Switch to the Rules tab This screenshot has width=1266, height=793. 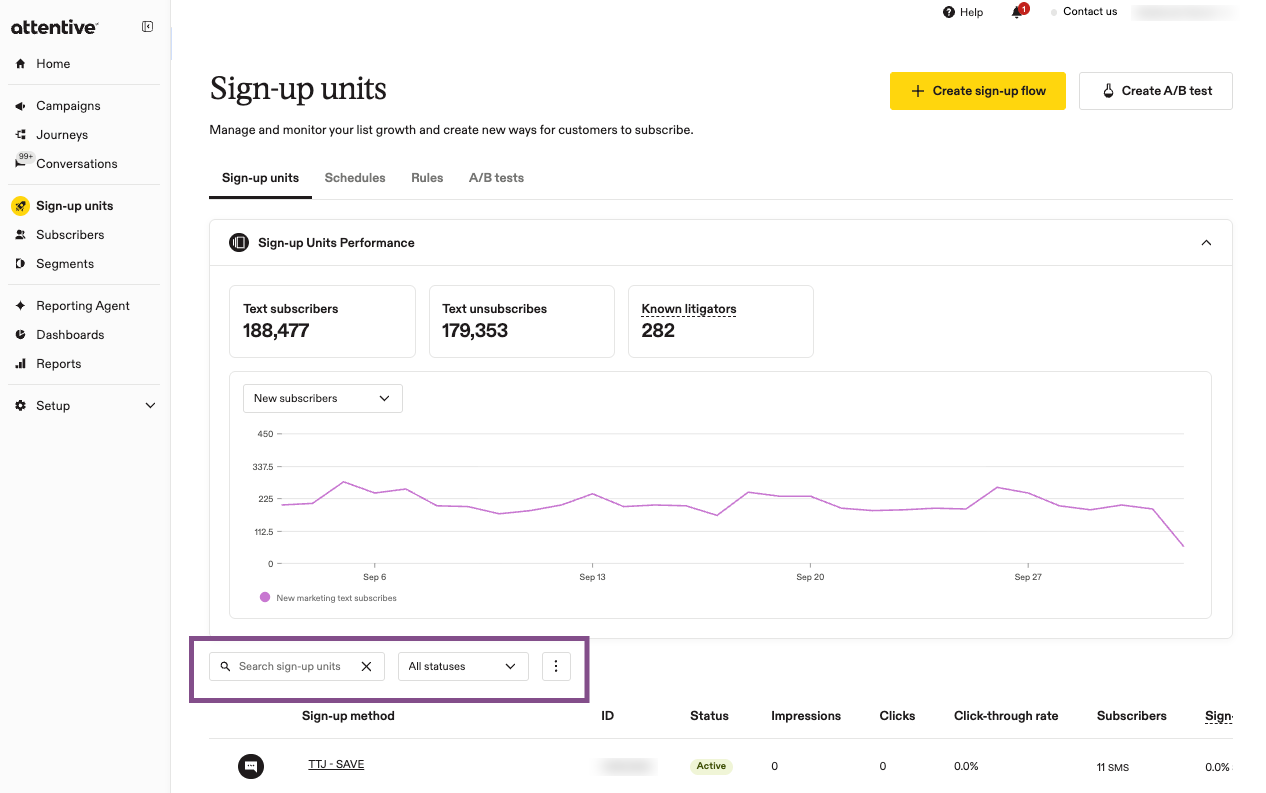[427, 178]
